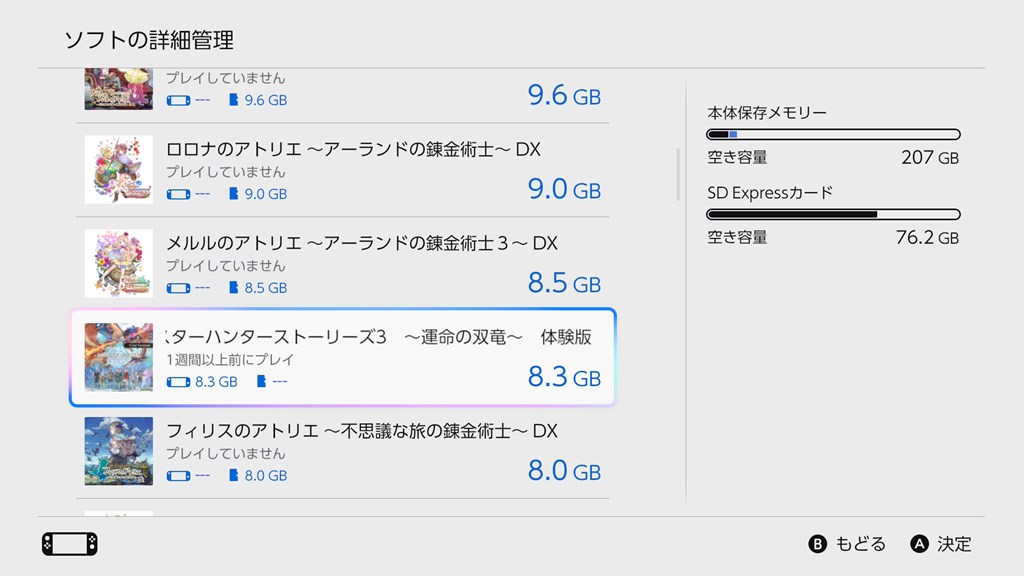
Task: Open the フィリスのアトリエ DX cover thumbnail
Action: 119,451
